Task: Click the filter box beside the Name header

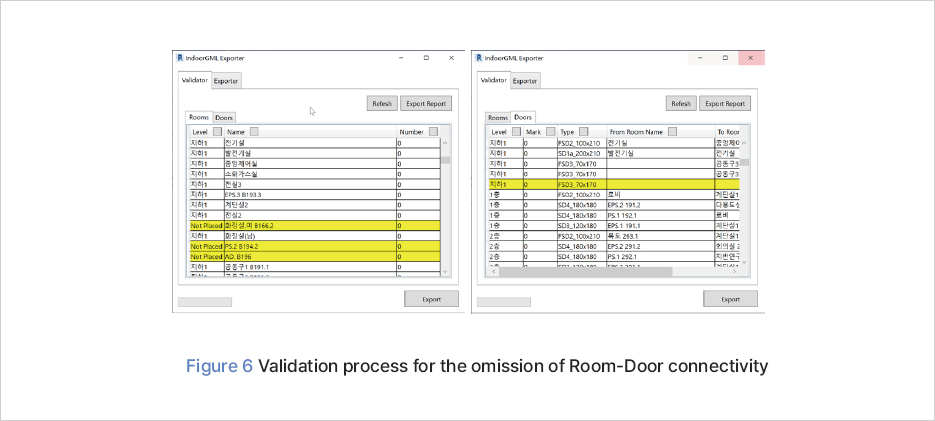Action: pos(254,131)
